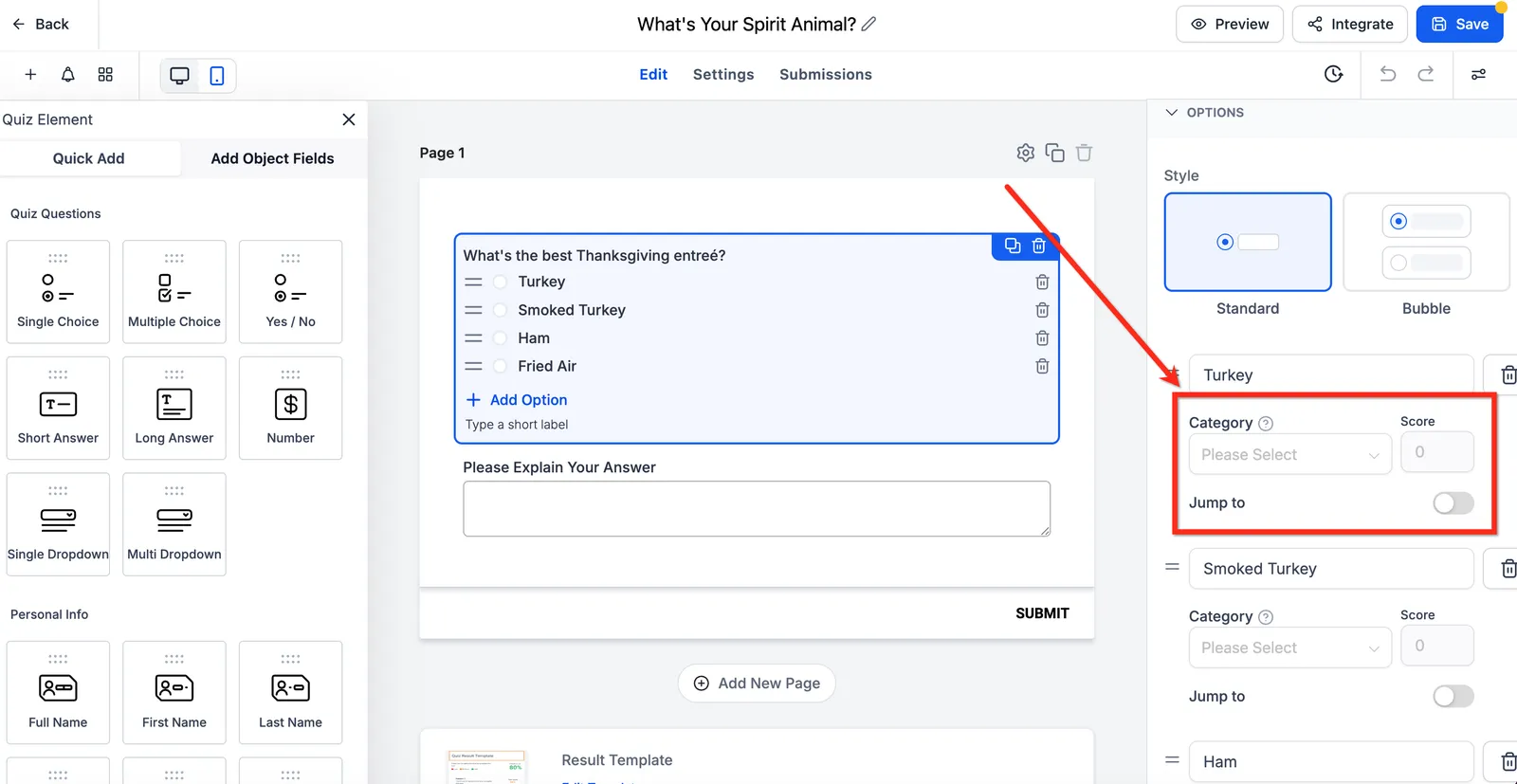Click the Please Explain Your Answer textbox

757,509
